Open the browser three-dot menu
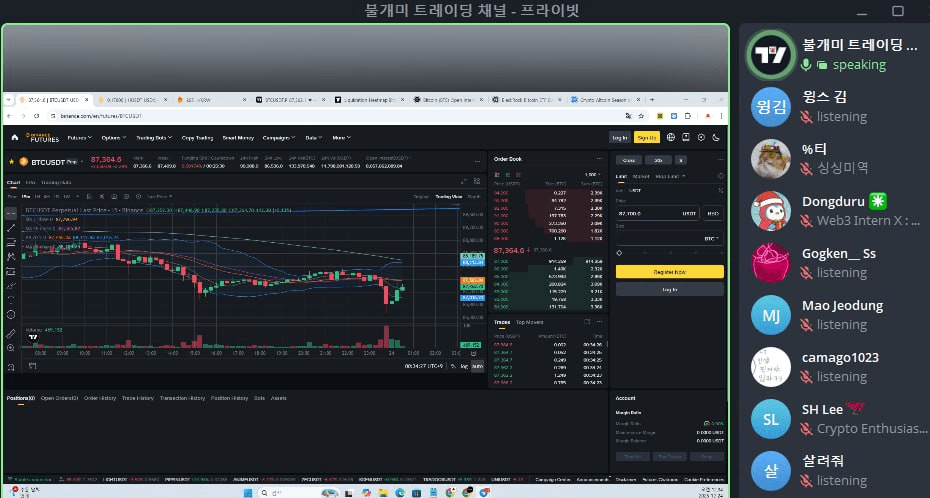This screenshot has height=498, width=930. click(721, 116)
